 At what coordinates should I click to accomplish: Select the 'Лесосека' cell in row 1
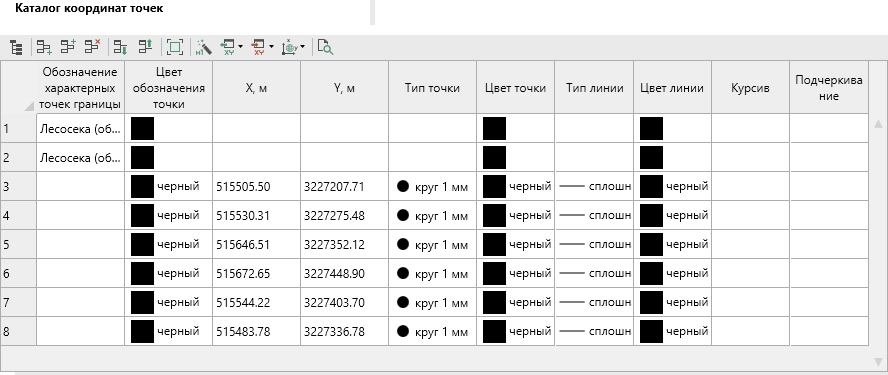pos(81,129)
